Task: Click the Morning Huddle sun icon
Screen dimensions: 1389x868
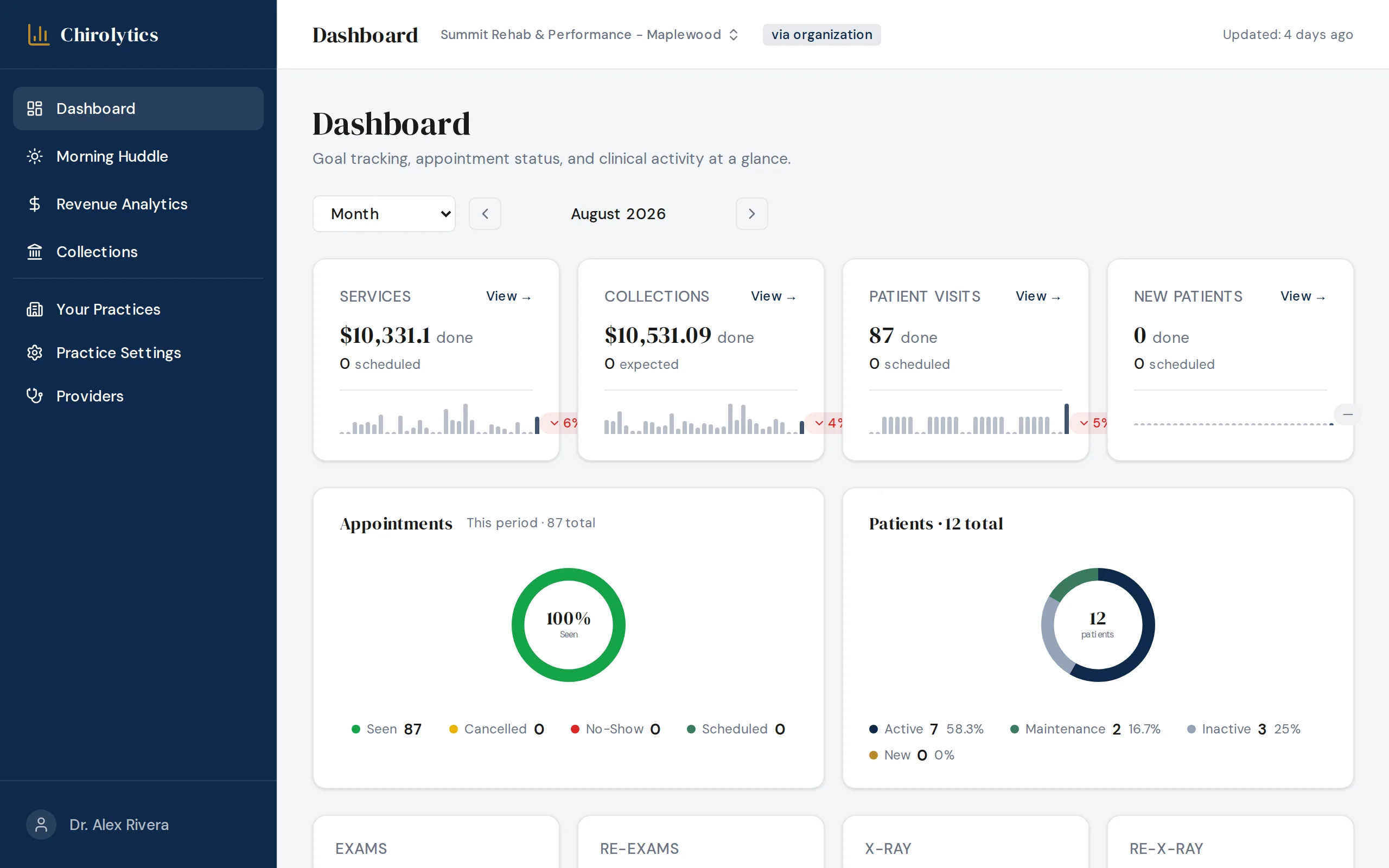Action: click(x=34, y=156)
